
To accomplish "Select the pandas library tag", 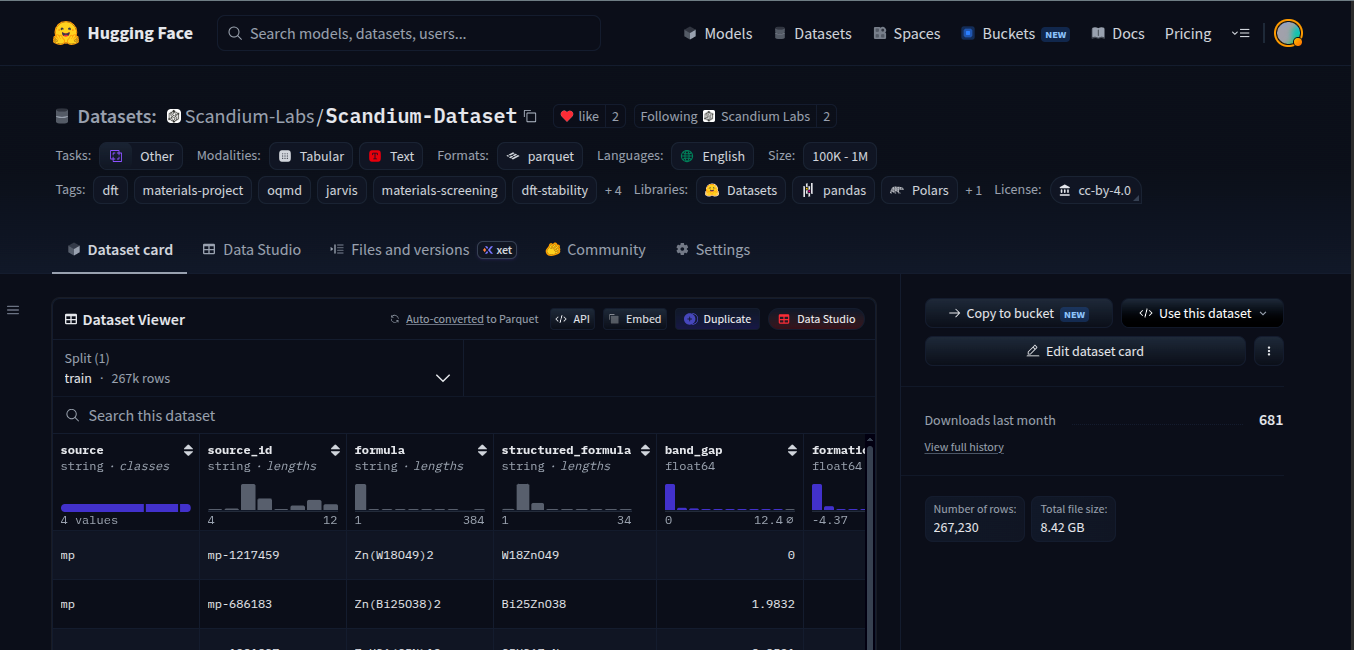I will point(833,190).
